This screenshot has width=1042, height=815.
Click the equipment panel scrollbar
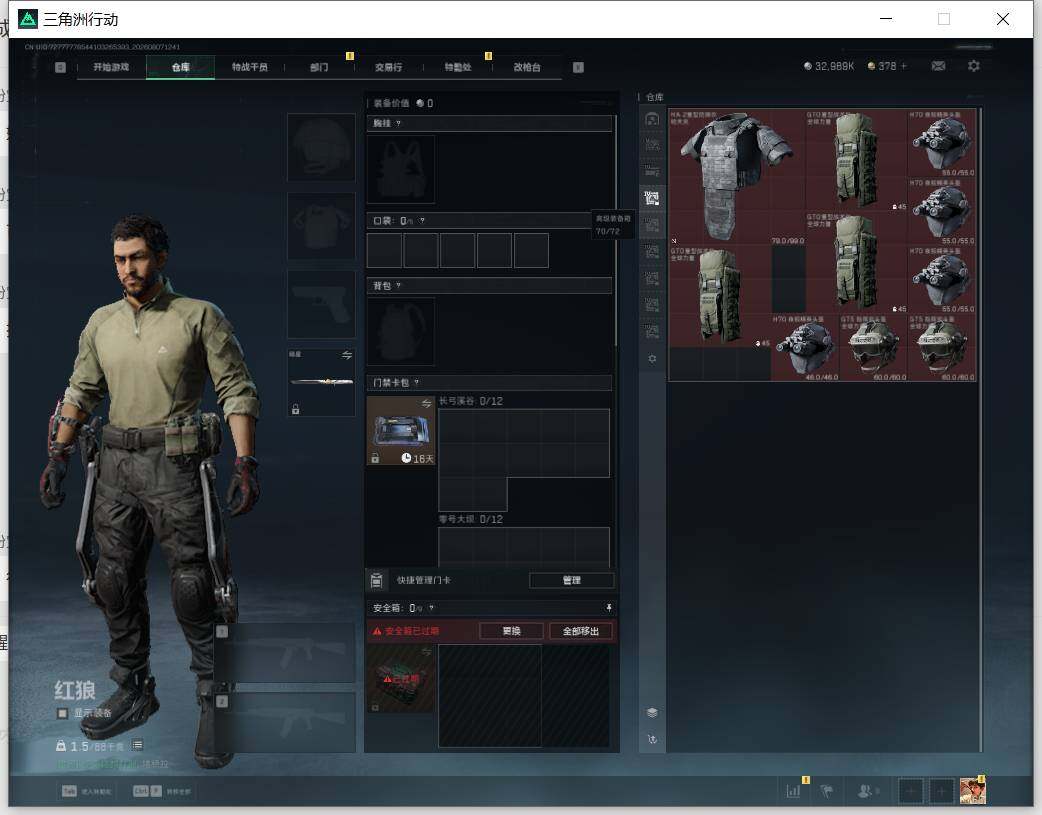(616, 229)
